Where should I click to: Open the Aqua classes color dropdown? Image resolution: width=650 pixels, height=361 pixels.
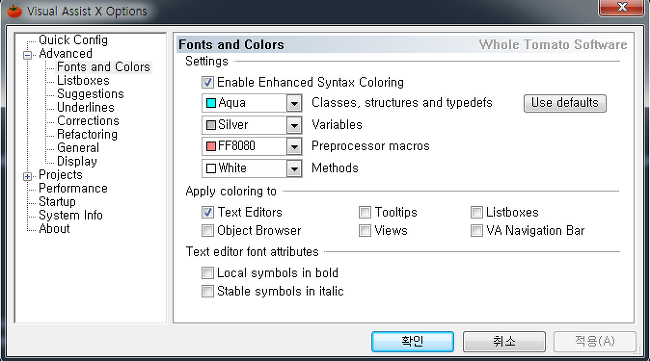click(294, 103)
